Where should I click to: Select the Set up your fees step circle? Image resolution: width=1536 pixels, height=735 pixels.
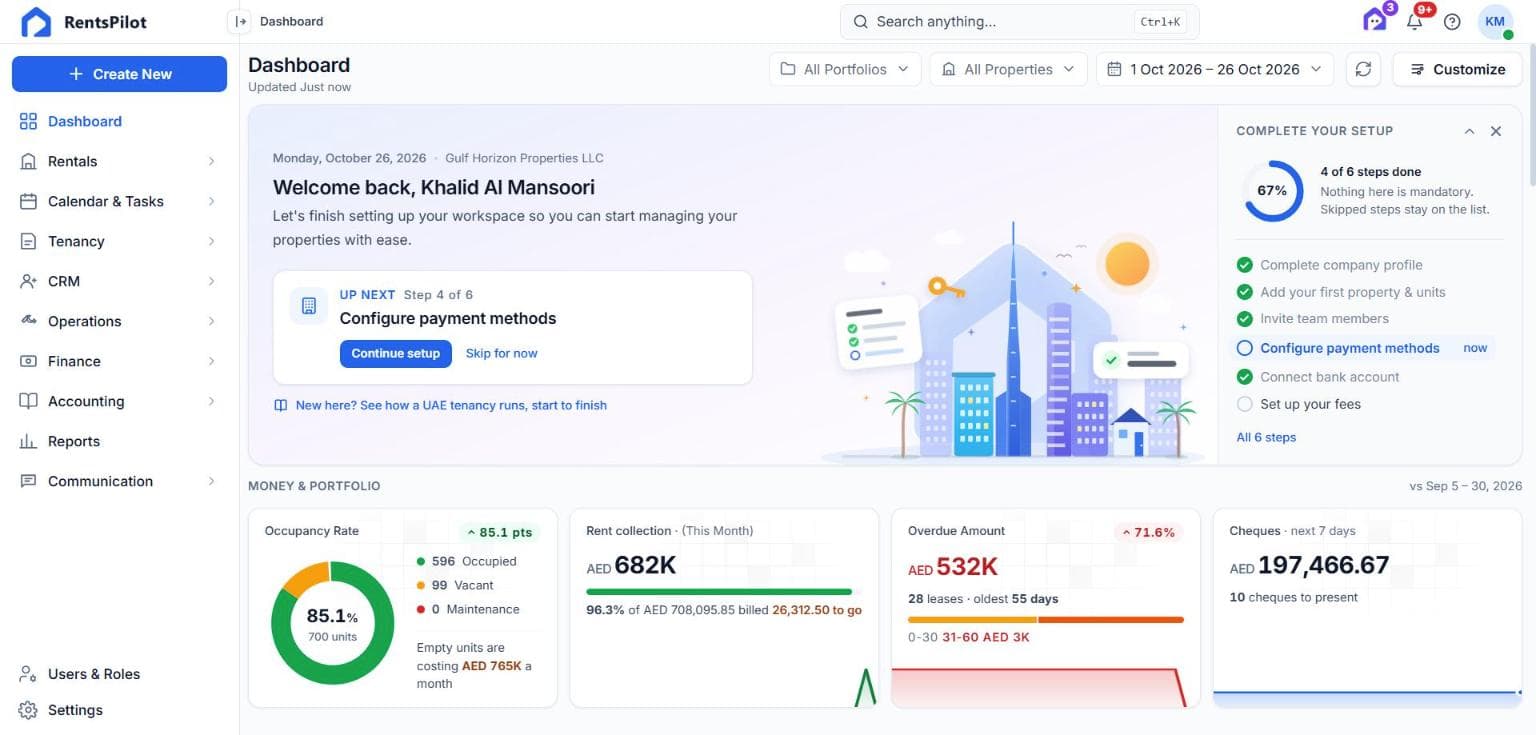pos(1245,404)
